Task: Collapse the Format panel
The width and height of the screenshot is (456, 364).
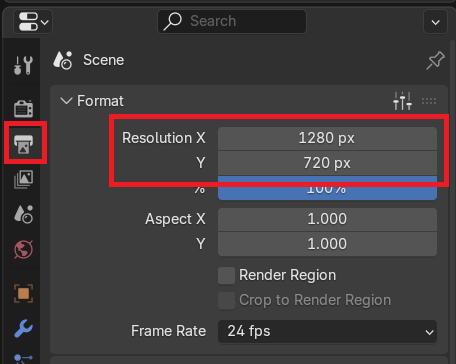Action: click(66, 101)
